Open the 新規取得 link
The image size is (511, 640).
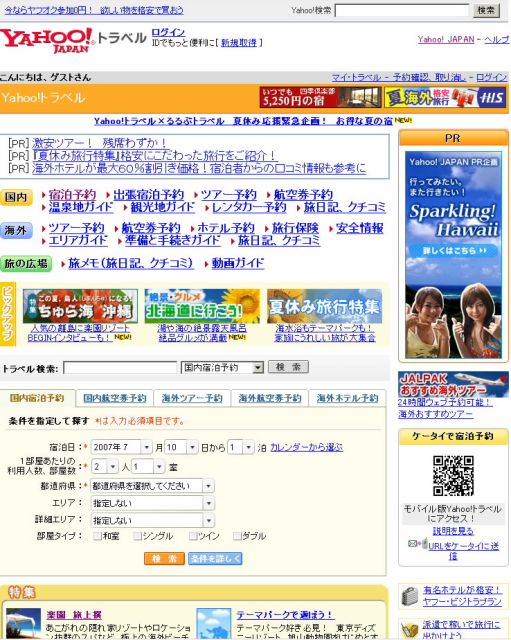tap(239, 42)
